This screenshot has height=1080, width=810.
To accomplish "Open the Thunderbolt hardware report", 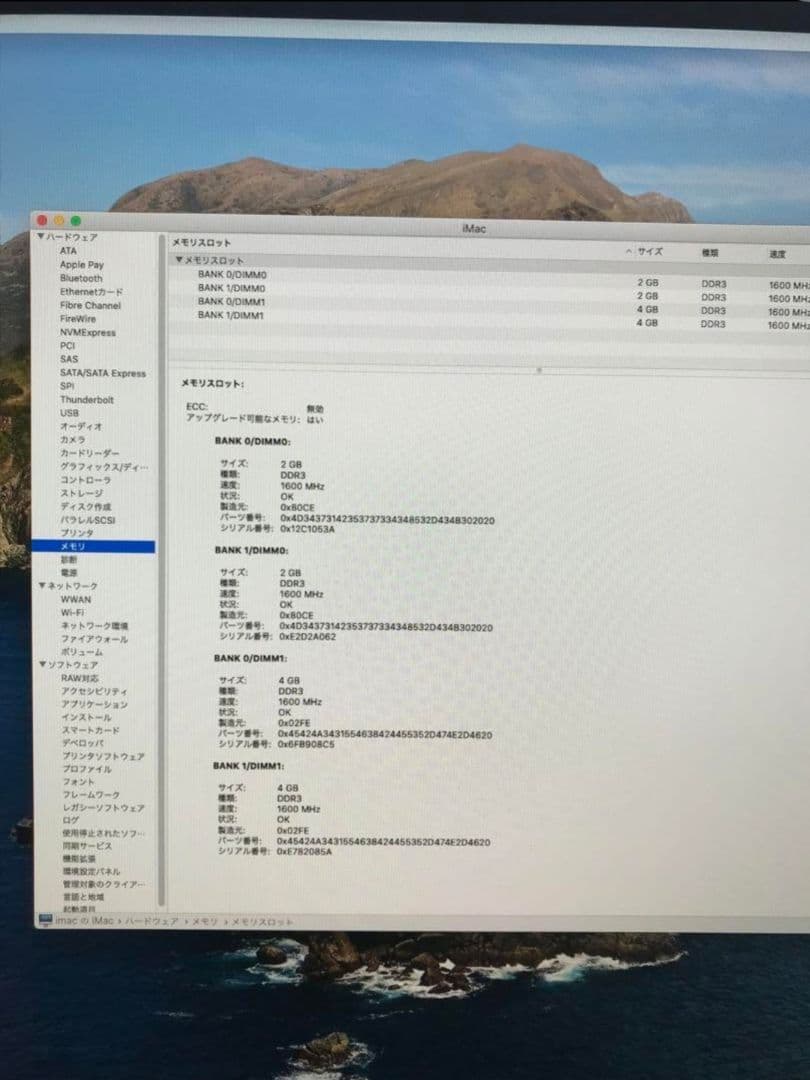I will pyautogui.click(x=84, y=399).
